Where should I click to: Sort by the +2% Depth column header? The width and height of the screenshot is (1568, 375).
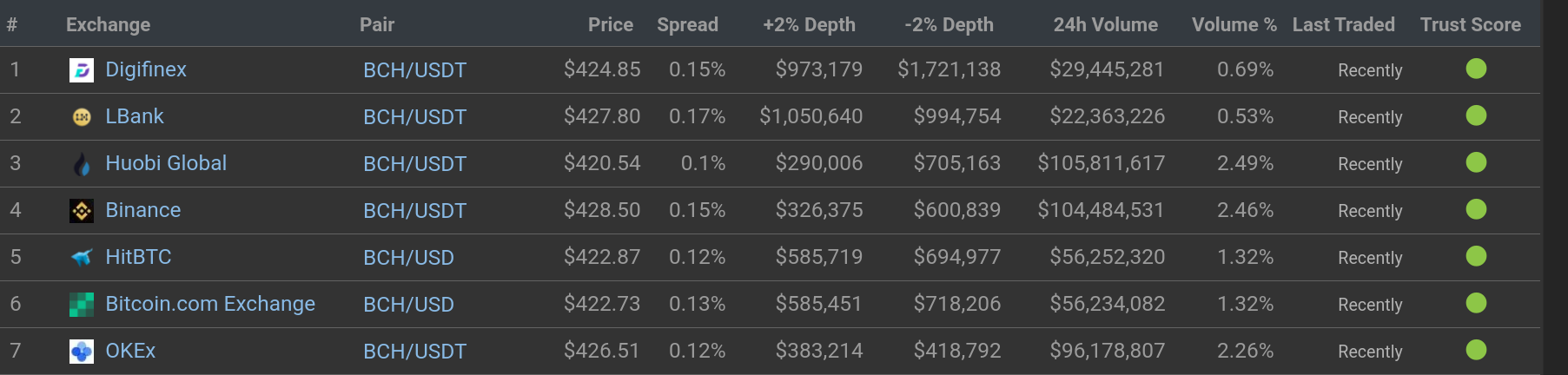click(x=809, y=24)
